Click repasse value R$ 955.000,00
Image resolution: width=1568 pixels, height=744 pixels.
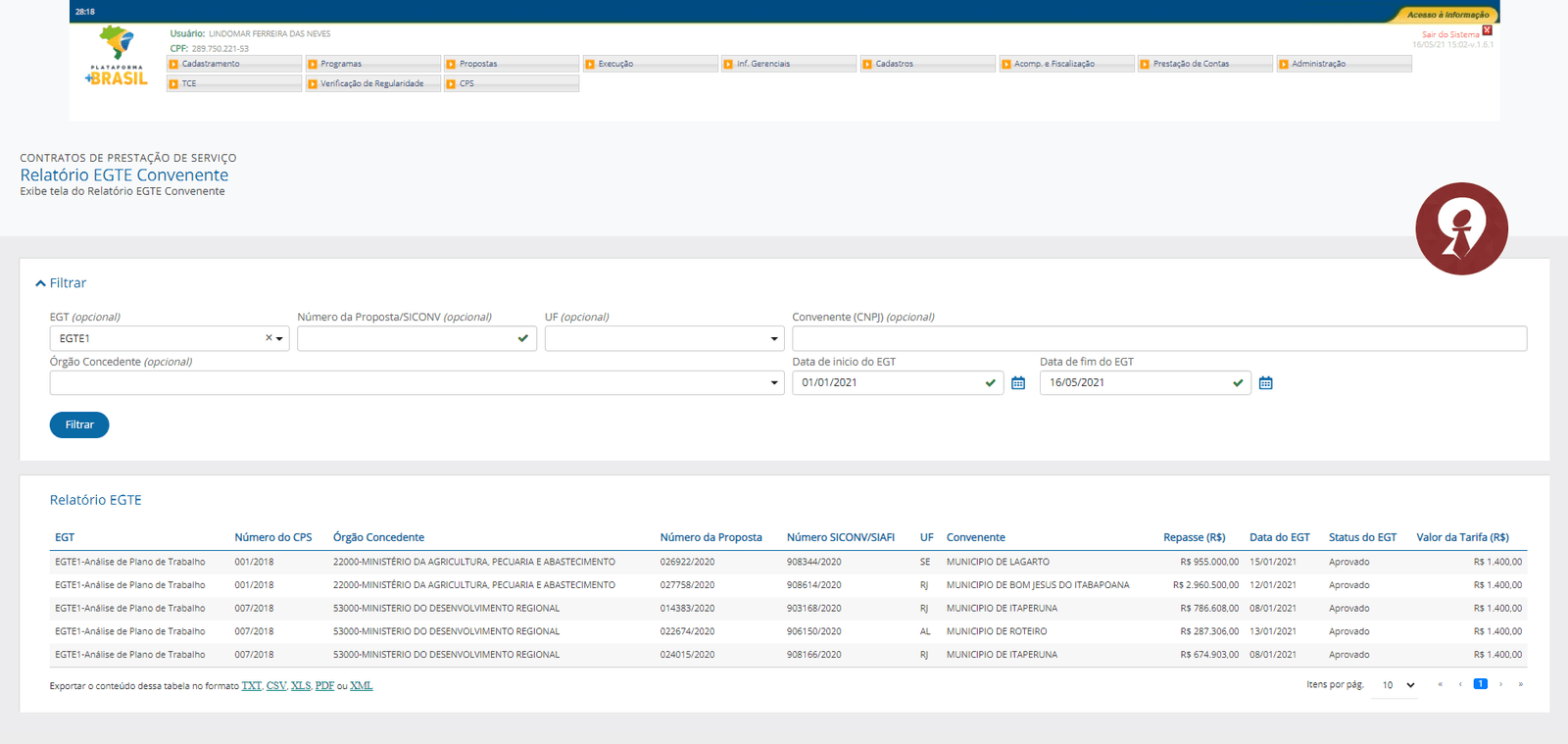[1209, 563]
